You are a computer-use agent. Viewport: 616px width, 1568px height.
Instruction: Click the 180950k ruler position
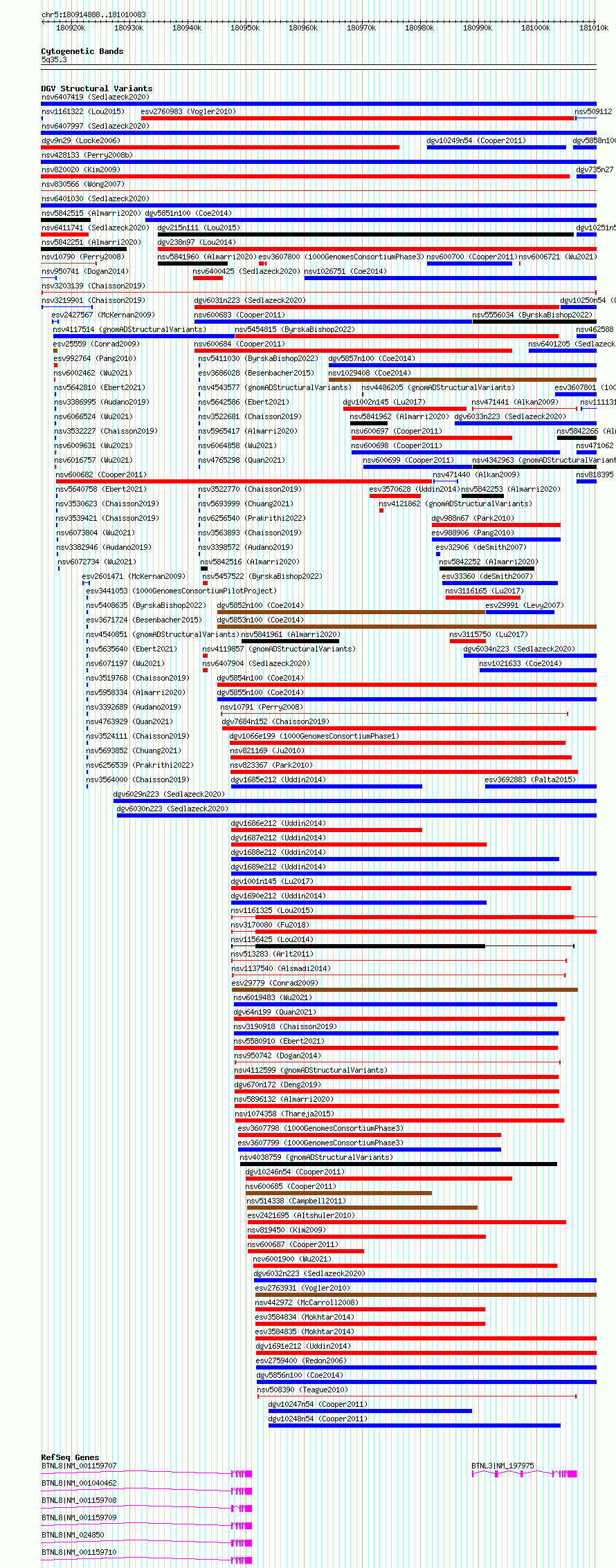(245, 28)
